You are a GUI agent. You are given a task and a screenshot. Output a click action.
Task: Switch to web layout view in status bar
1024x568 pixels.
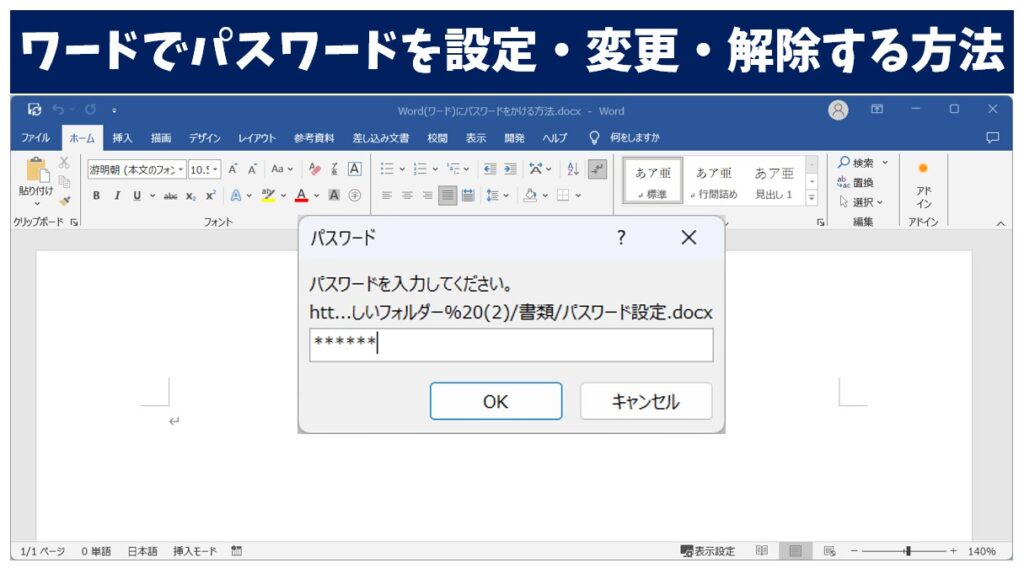pyautogui.click(x=829, y=551)
